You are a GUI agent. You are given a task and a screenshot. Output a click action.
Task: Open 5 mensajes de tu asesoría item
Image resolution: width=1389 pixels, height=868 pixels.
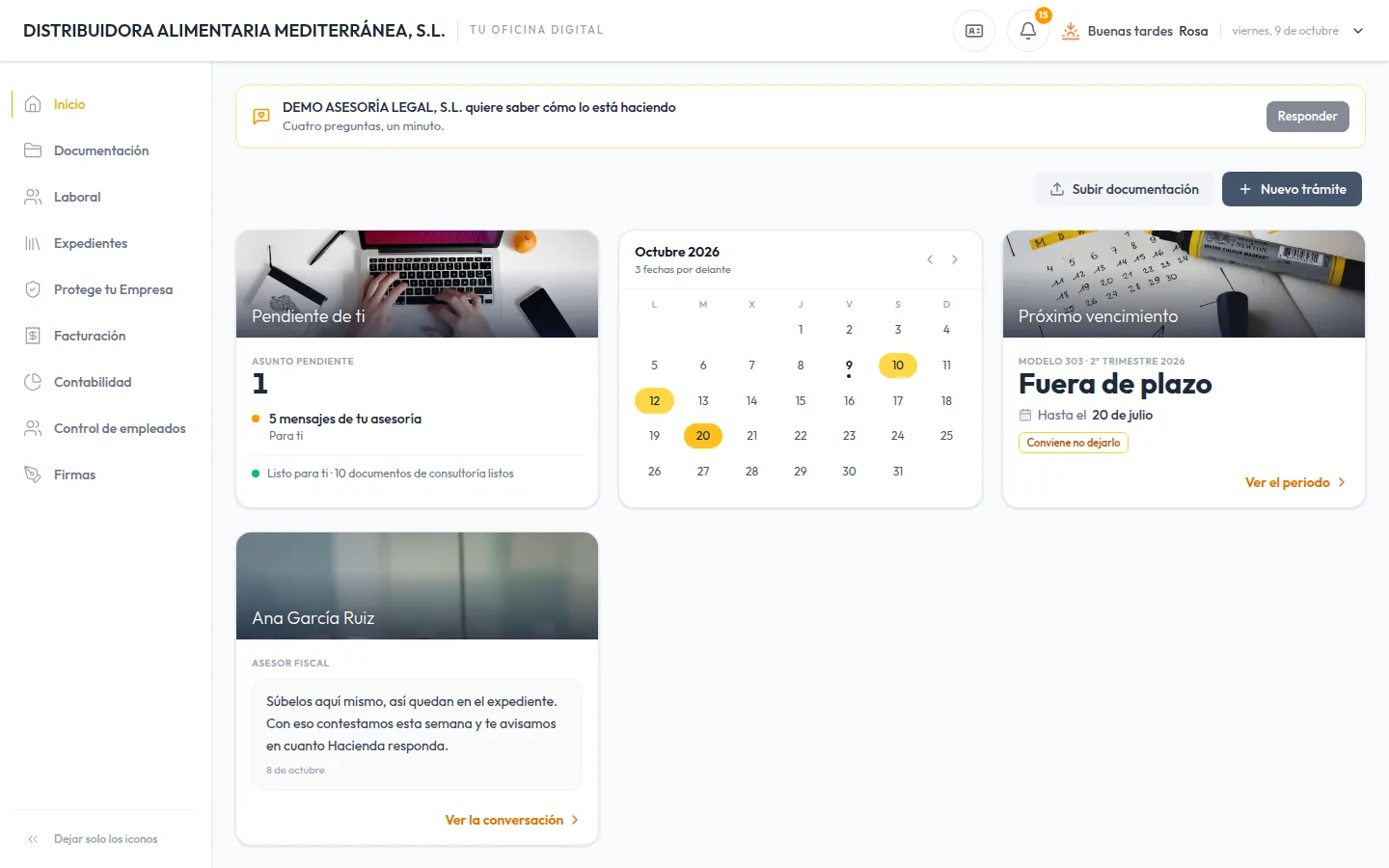pos(417,427)
